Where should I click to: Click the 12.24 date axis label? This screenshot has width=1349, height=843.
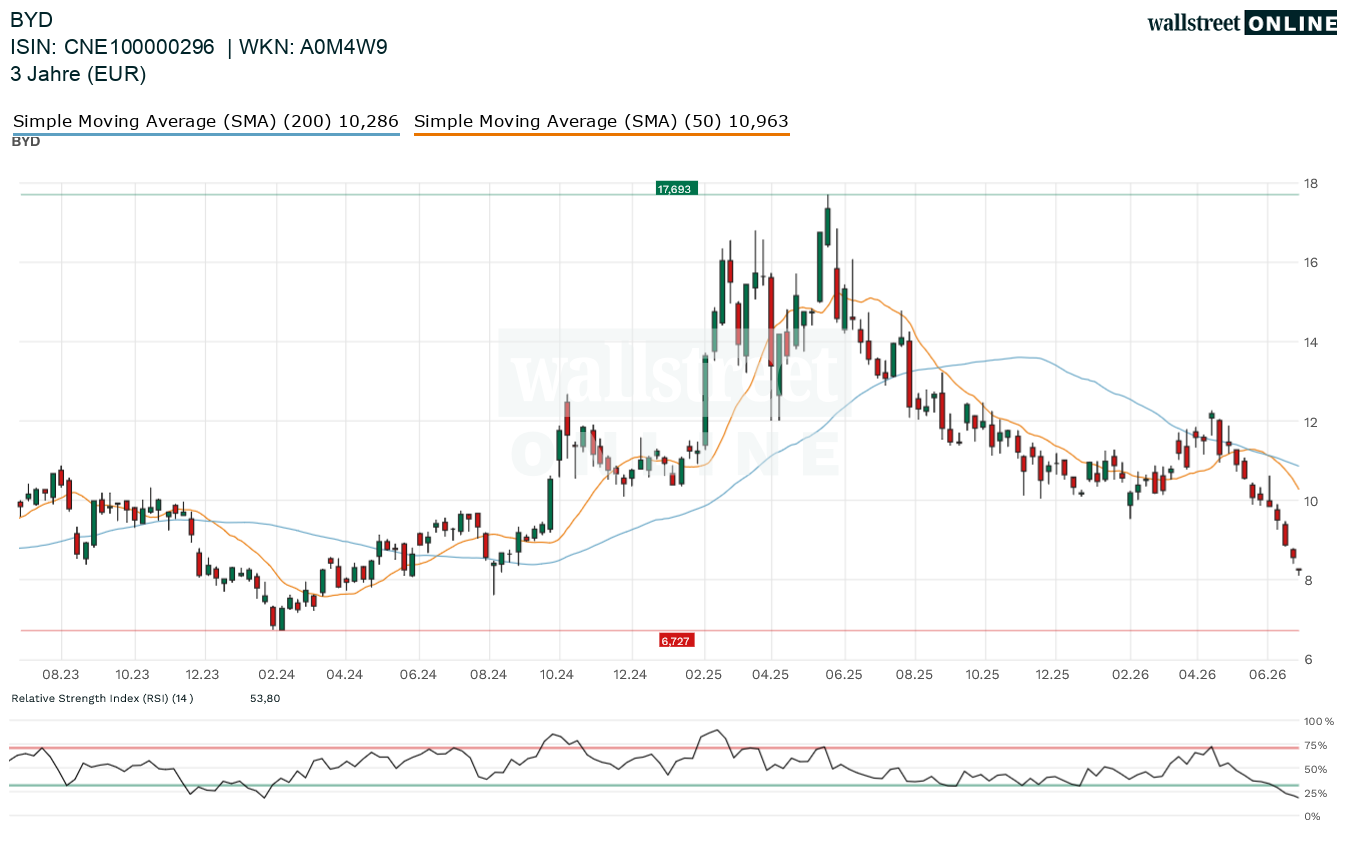coord(631,675)
